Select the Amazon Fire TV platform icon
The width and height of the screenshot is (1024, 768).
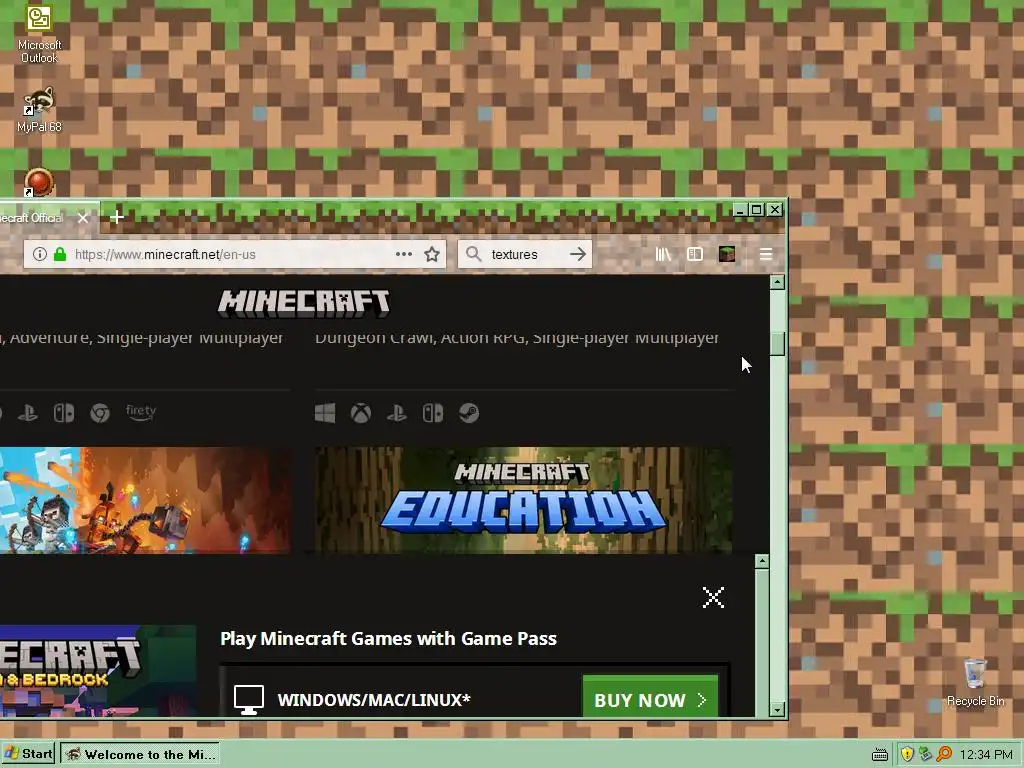point(141,413)
